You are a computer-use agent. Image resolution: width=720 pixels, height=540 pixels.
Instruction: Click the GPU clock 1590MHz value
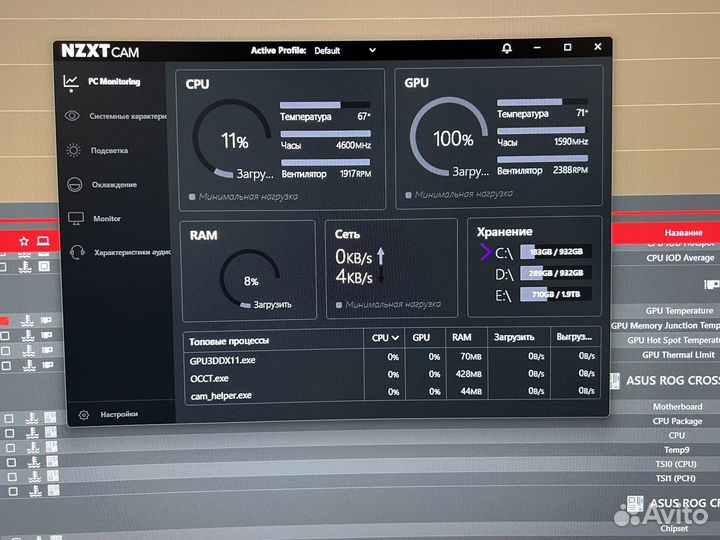(x=571, y=142)
